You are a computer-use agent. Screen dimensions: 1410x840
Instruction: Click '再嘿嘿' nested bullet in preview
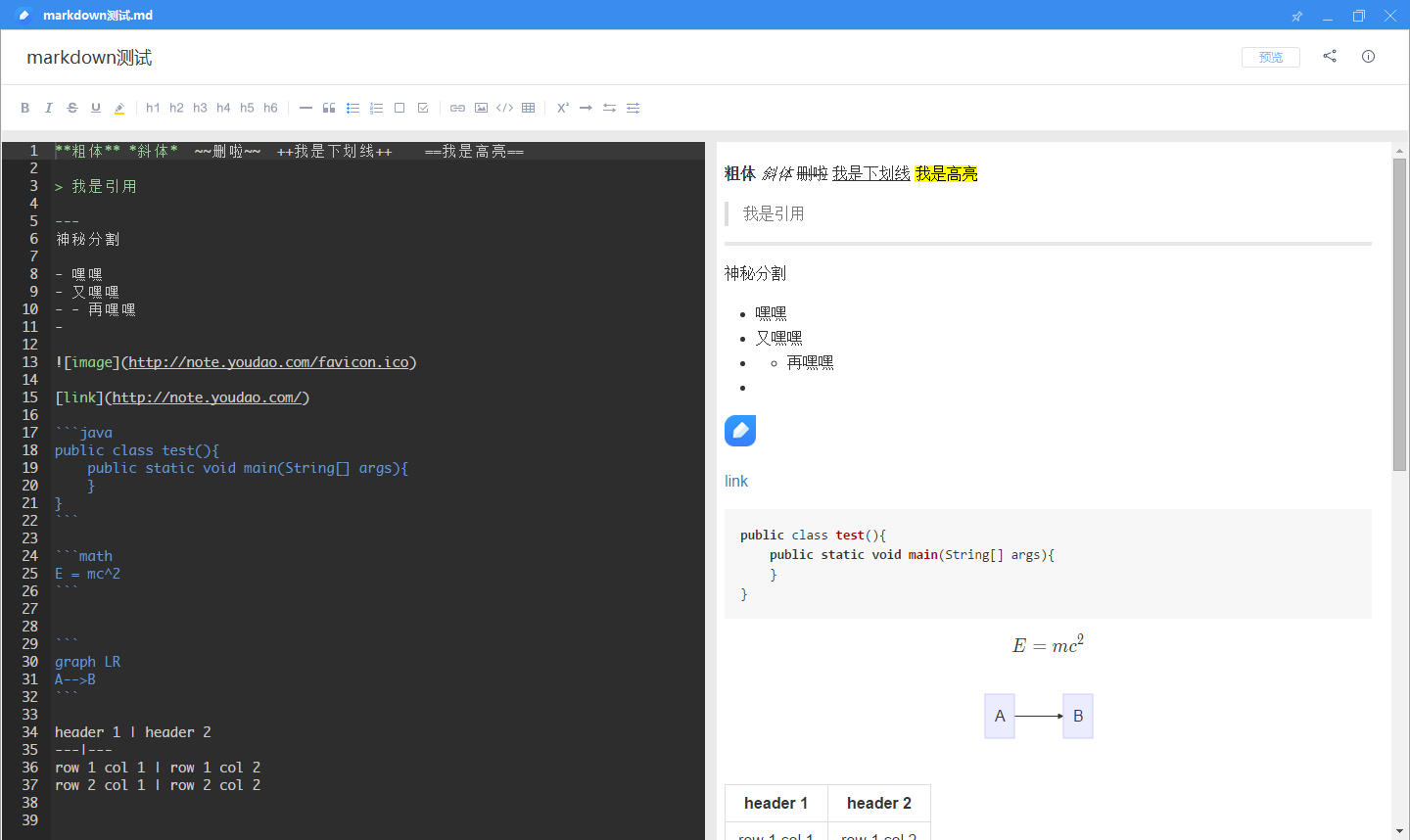point(811,362)
